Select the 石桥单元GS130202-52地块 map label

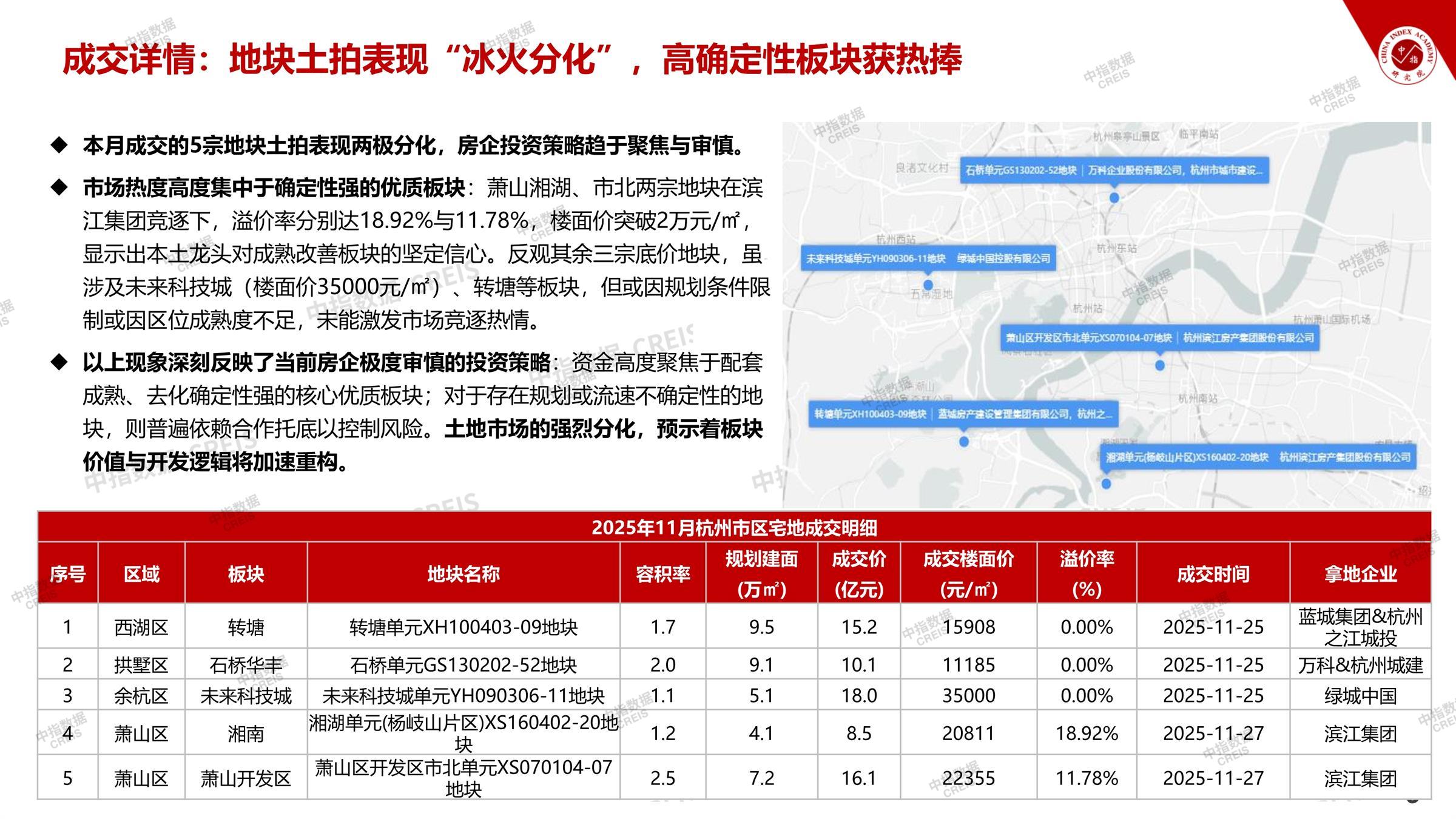click(x=1114, y=170)
